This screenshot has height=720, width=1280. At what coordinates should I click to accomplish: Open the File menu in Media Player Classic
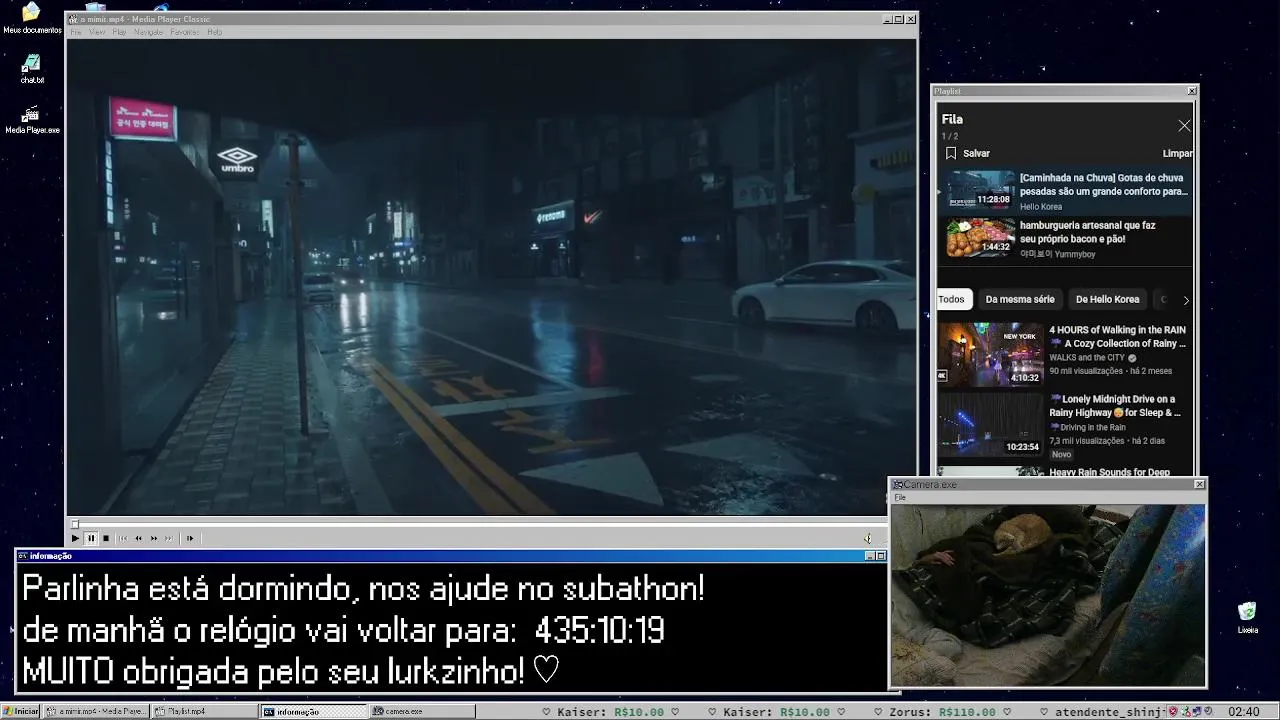76,32
